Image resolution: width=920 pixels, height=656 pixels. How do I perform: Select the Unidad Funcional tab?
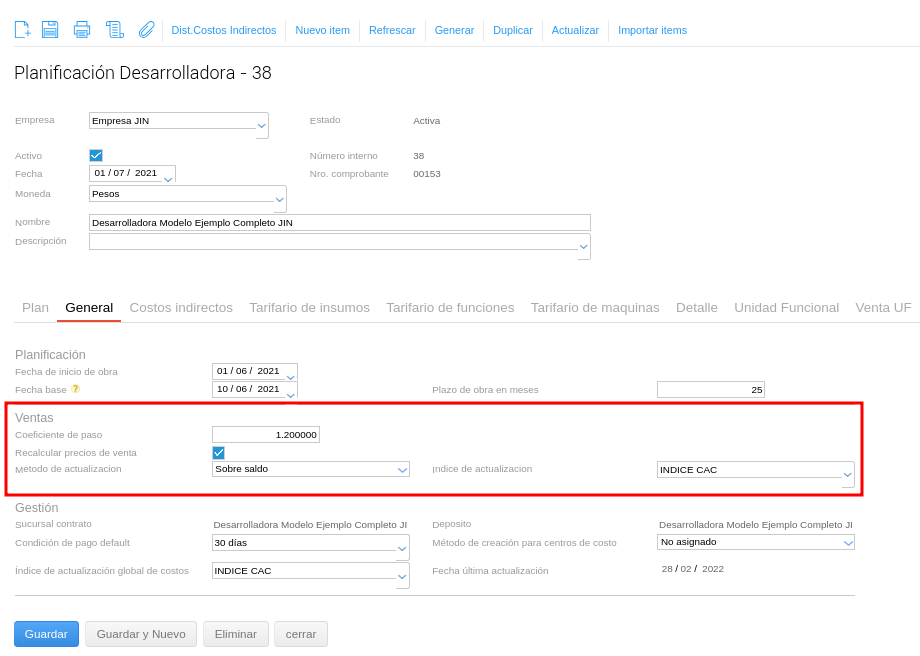point(786,308)
